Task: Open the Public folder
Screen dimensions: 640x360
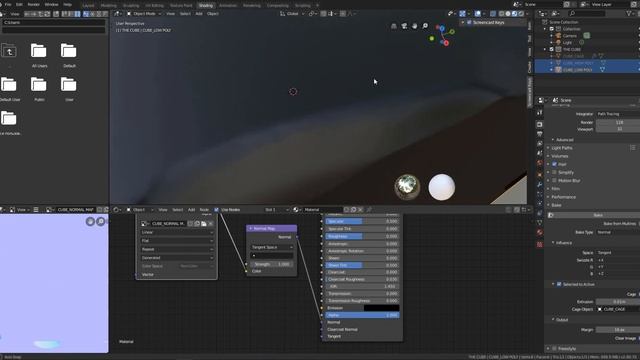Action: (39, 84)
